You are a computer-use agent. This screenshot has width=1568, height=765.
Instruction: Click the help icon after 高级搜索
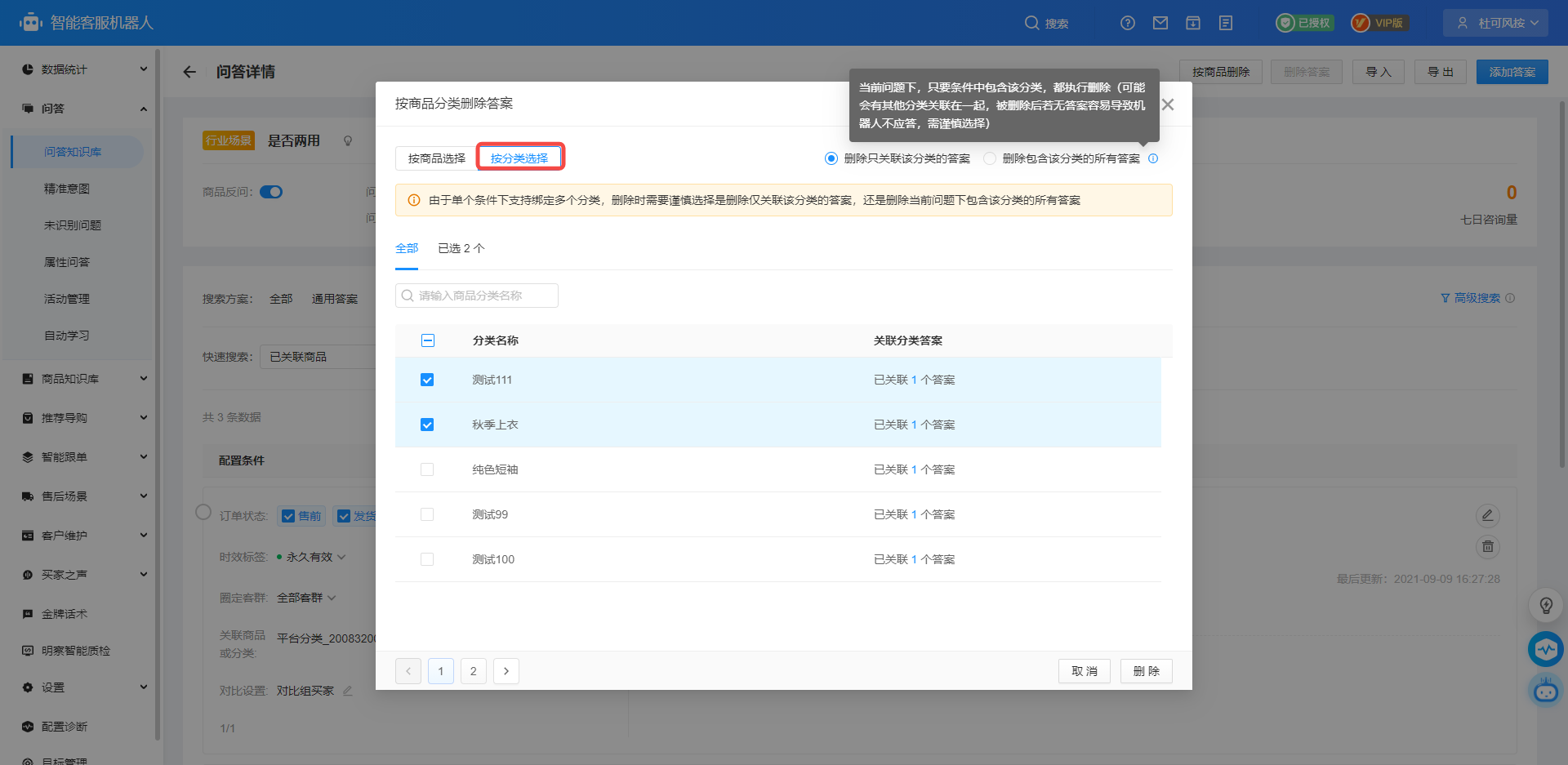click(1510, 298)
